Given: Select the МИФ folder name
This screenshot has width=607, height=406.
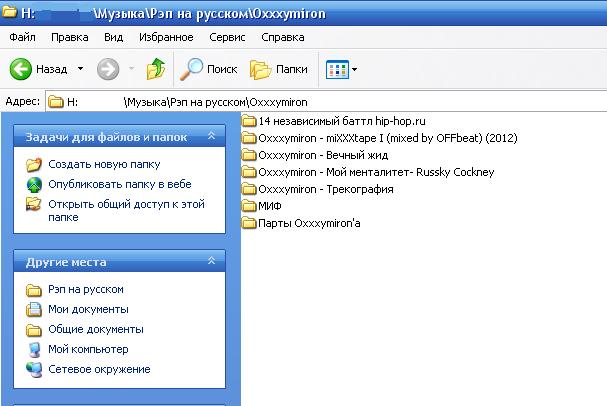Looking at the screenshot, I should tap(270, 206).
